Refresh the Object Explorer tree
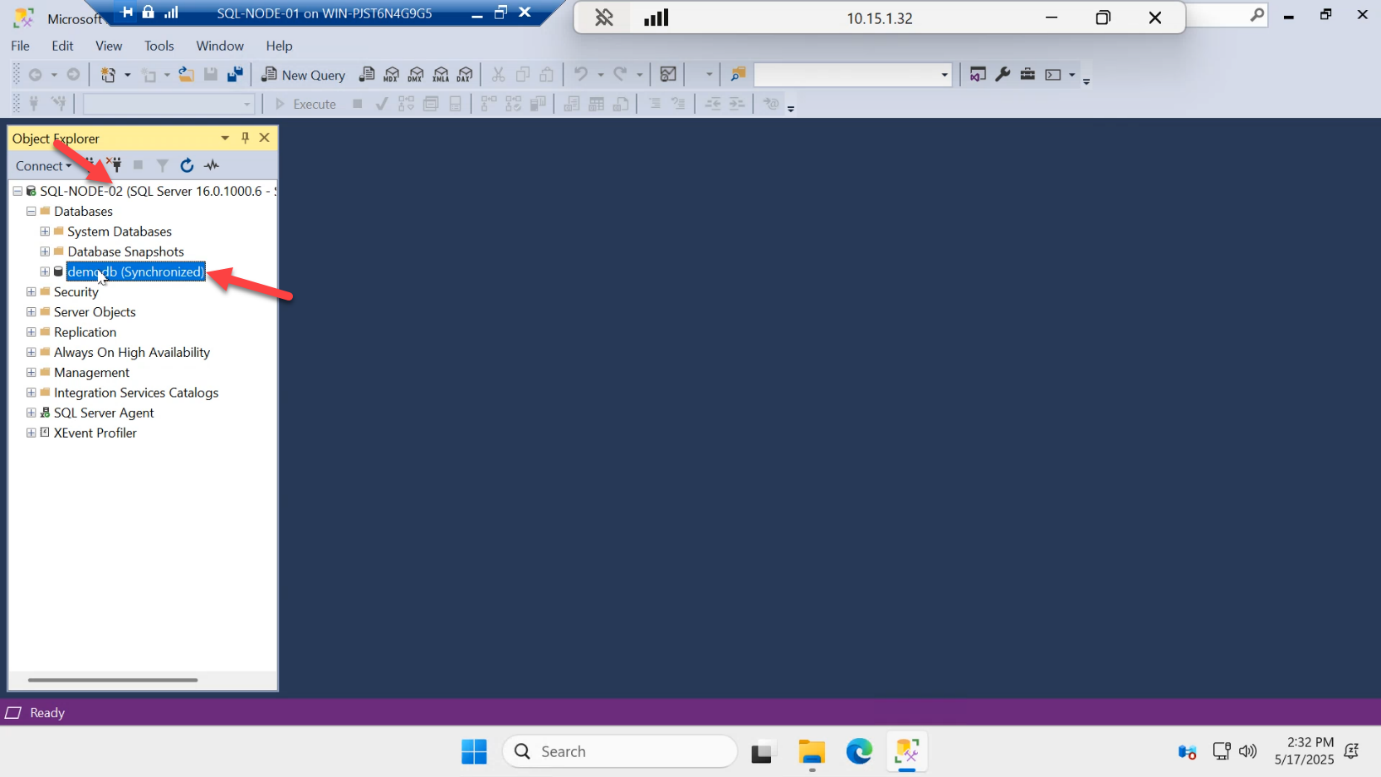This screenshot has width=1381, height=777. click(x=187, y=166)
